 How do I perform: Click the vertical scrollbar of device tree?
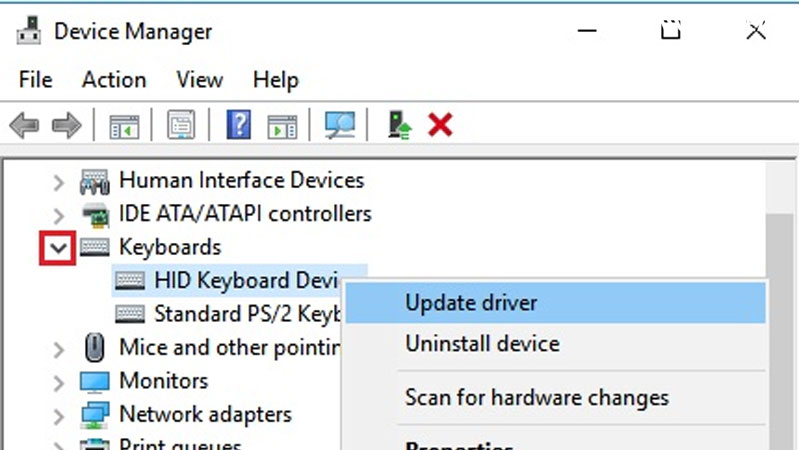coord(781,300)
